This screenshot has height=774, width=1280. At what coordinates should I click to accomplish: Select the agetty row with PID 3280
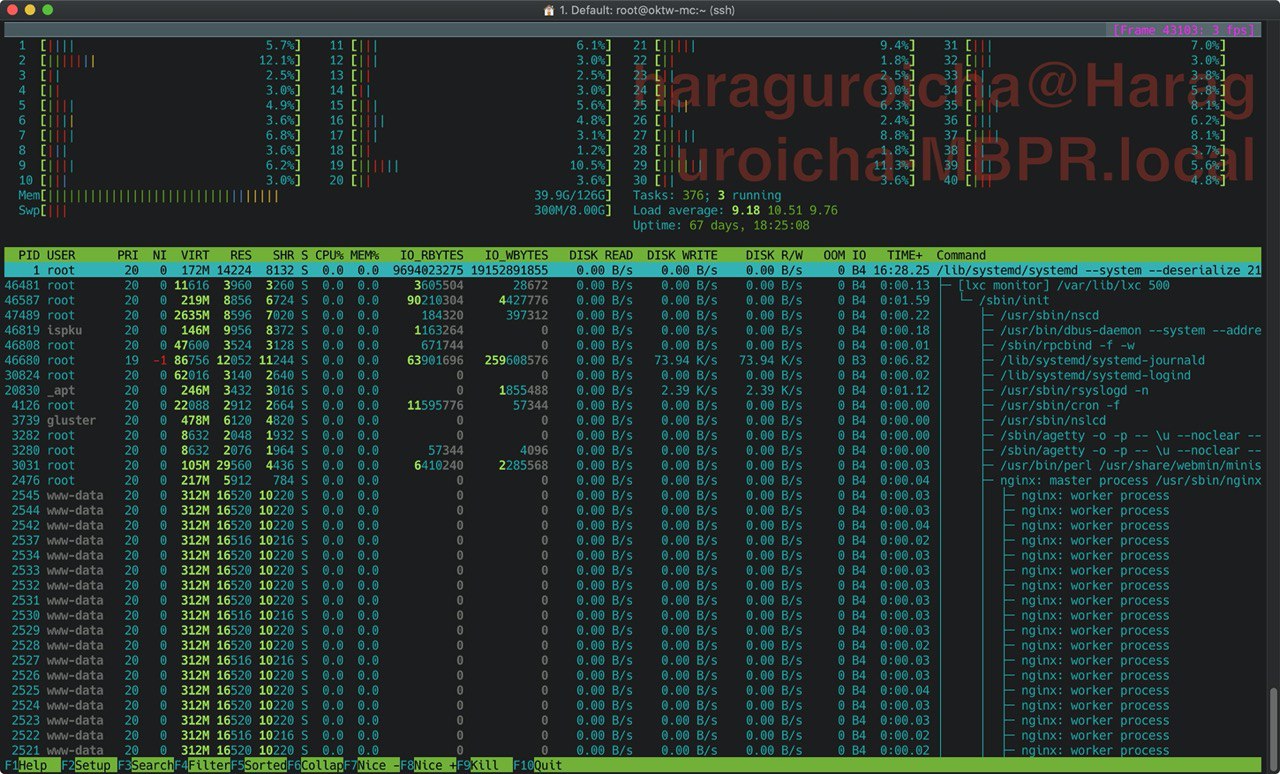click(634, 450)
